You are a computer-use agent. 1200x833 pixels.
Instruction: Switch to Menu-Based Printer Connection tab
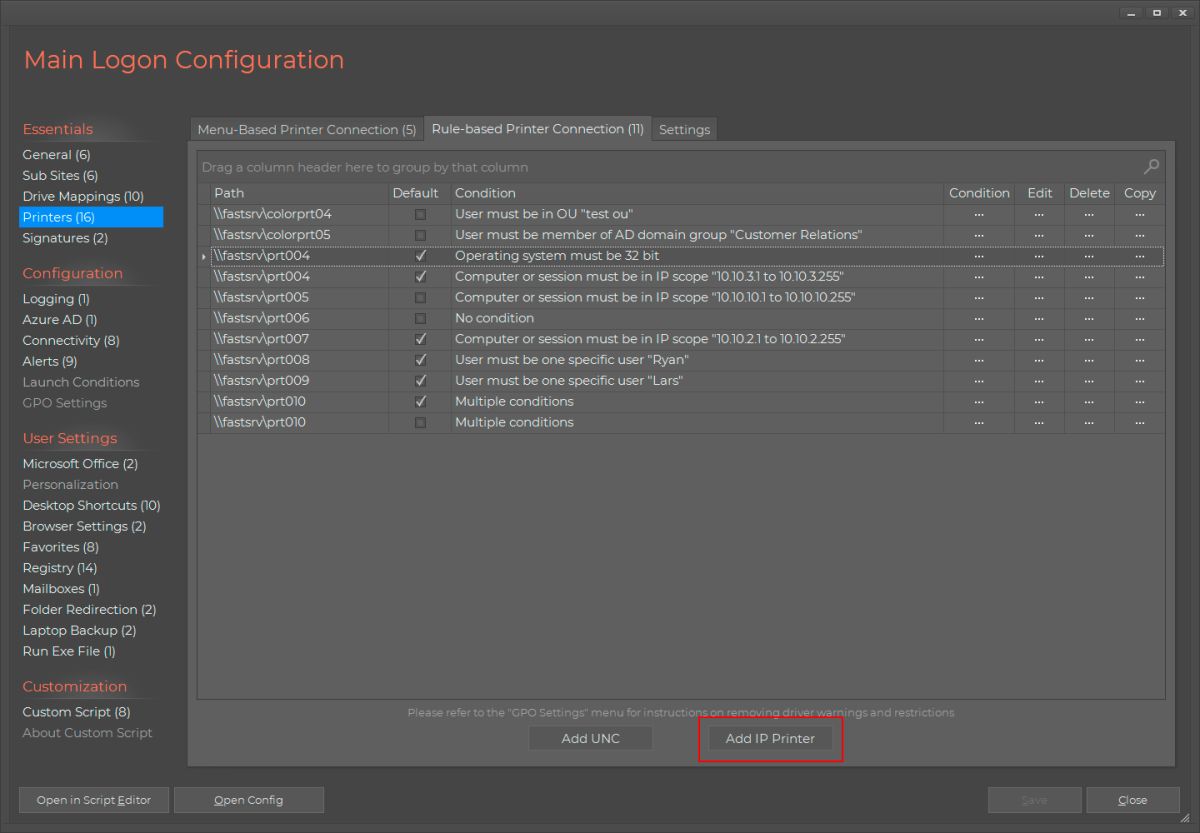coord(306,130)
